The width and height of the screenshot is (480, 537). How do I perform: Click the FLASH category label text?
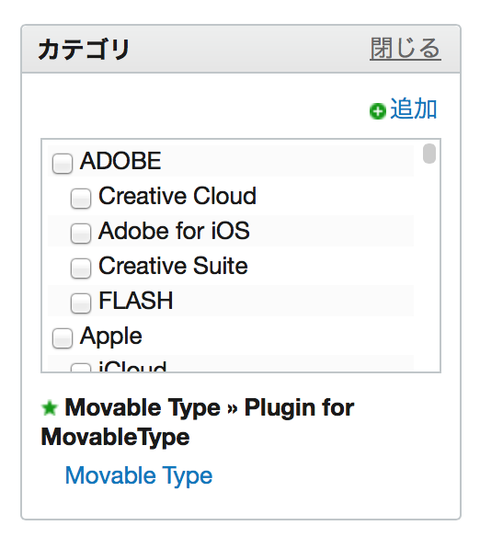click(136, 301)
